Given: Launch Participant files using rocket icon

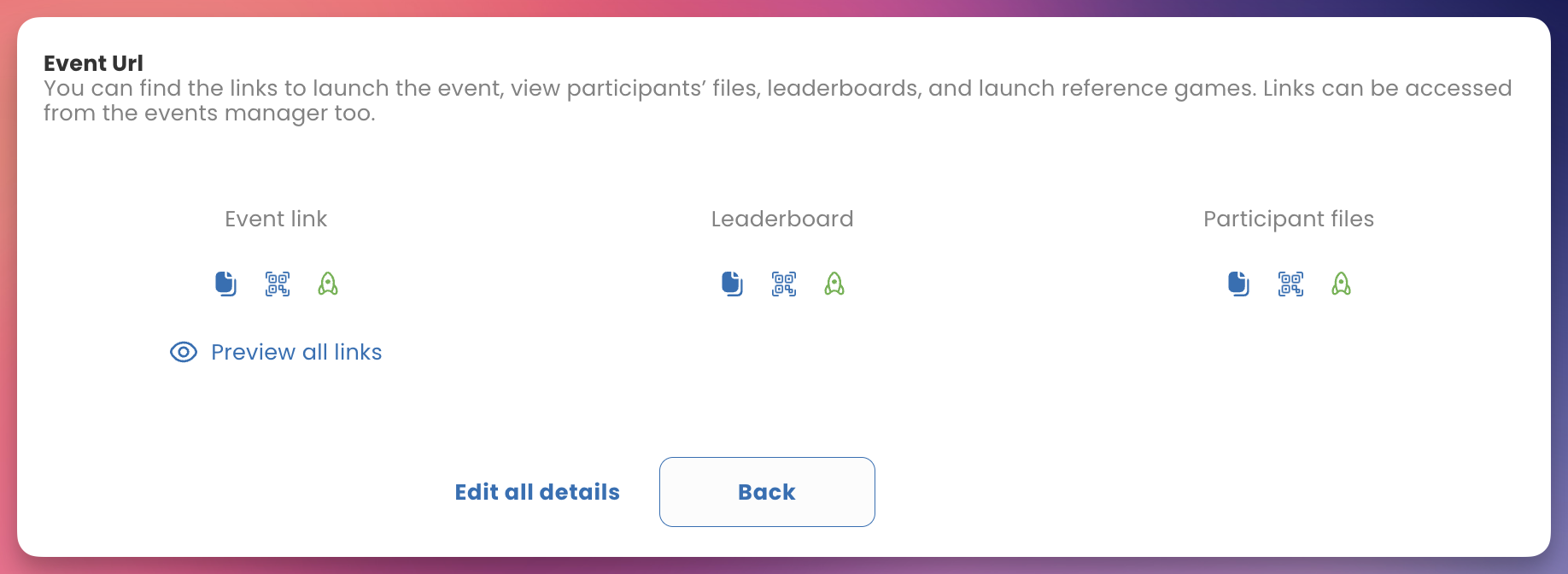Looking at the screenshot, I should (1341, 284).
